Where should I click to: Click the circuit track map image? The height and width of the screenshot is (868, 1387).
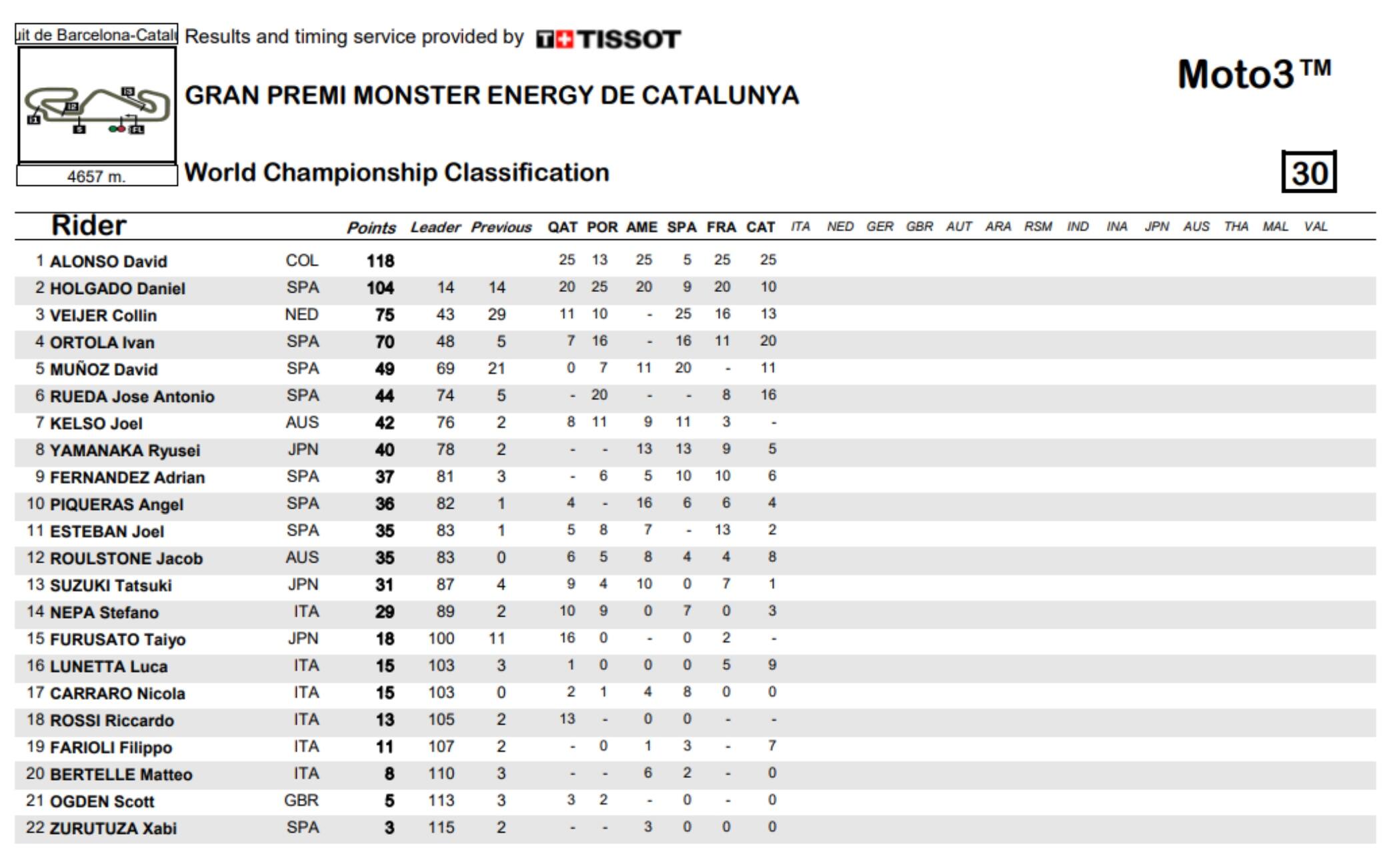tap(97, 105)
